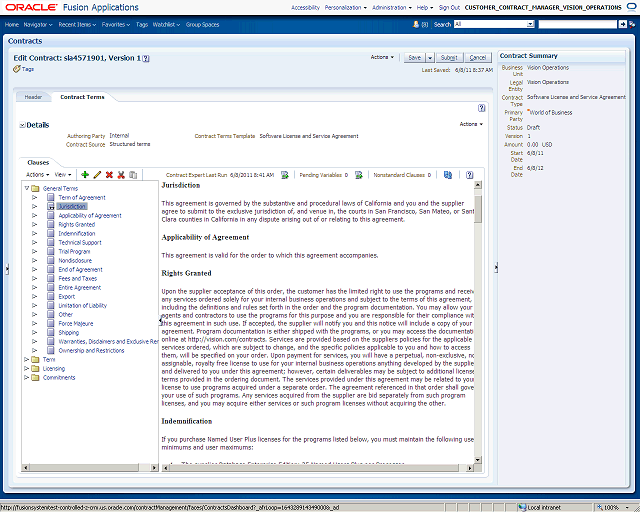Open help icon next to Edit Contract title
Image resolution: width=640 pixels, height=512 pixels.
(x=146, y=58)
